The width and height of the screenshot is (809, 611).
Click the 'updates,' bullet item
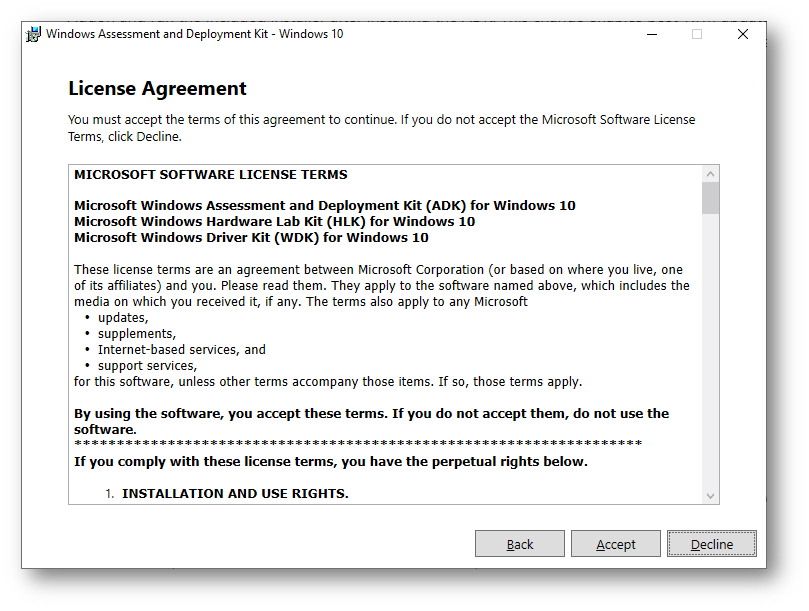tap(123, 317)
